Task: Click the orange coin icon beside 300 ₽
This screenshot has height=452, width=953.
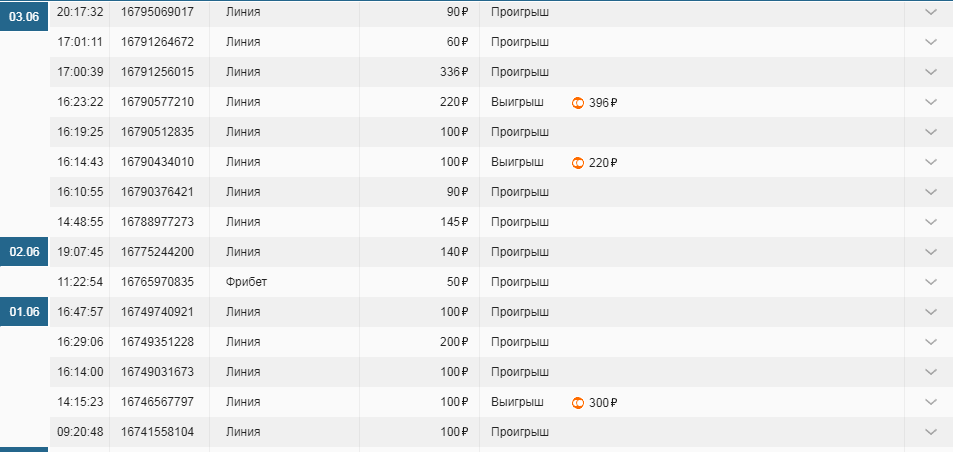Action: pos(578,402)
